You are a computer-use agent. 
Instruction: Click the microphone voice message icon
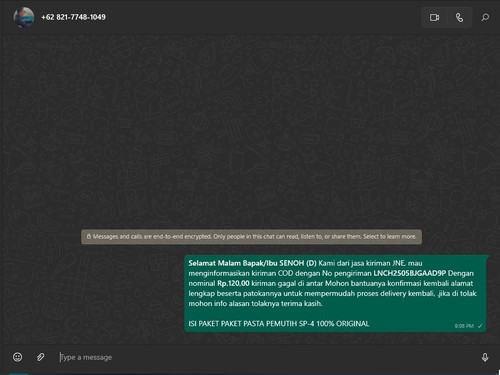point(485,357)
